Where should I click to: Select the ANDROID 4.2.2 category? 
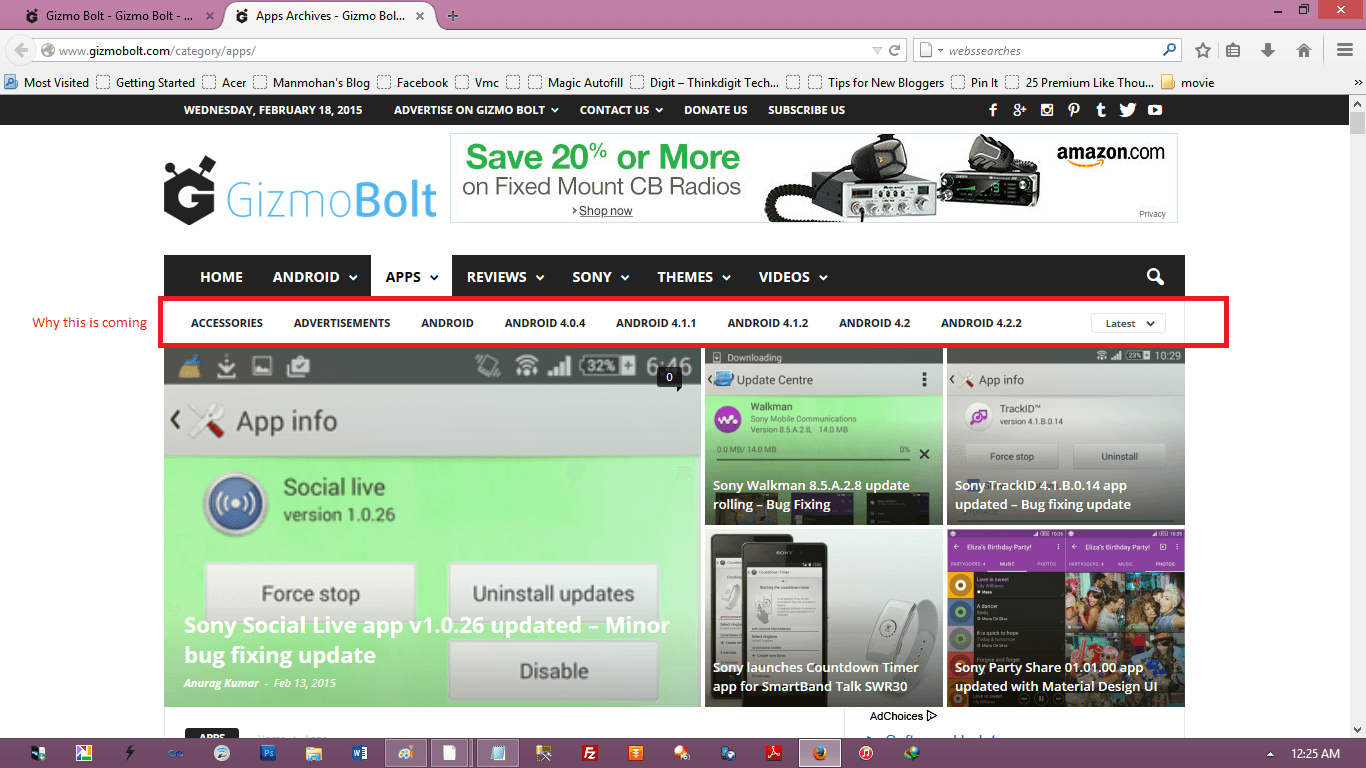point(981,323)
